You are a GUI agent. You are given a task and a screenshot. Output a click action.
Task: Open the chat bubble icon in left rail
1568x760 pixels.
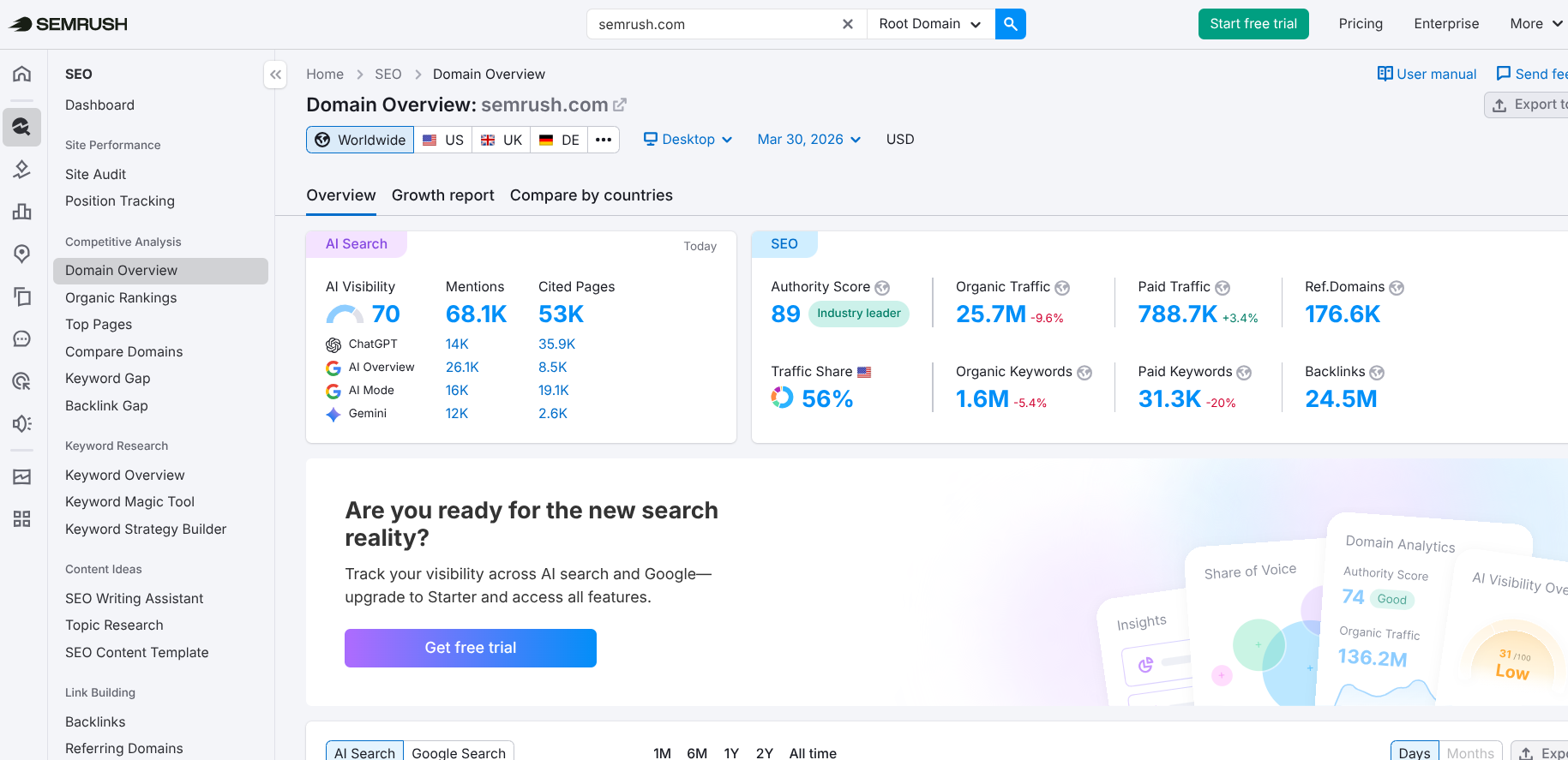[22, 339]
